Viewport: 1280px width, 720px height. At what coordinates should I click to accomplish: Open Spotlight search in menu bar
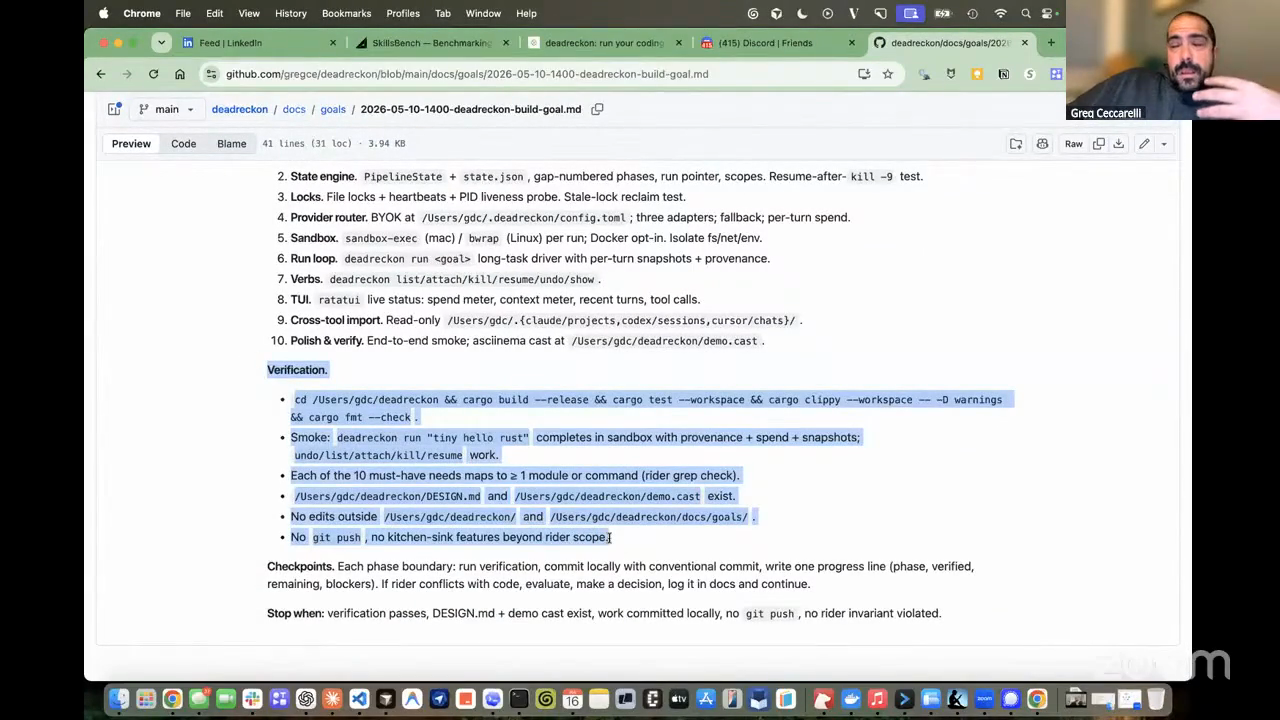(1026, 13)
